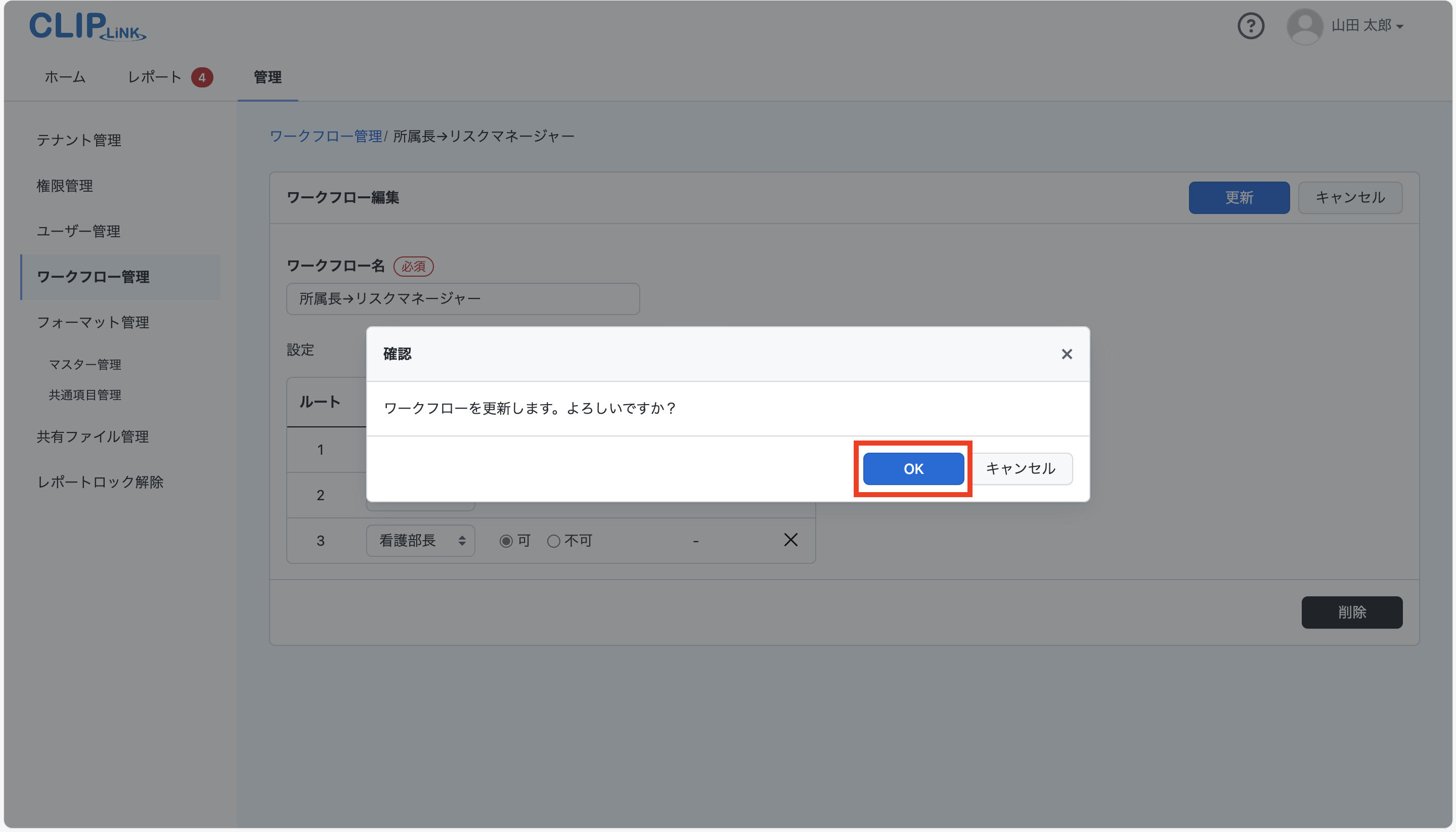Screen dimensions: 1456x832
Task: Close the 確認 confirmation dialog
Action: coord(1066,354)
